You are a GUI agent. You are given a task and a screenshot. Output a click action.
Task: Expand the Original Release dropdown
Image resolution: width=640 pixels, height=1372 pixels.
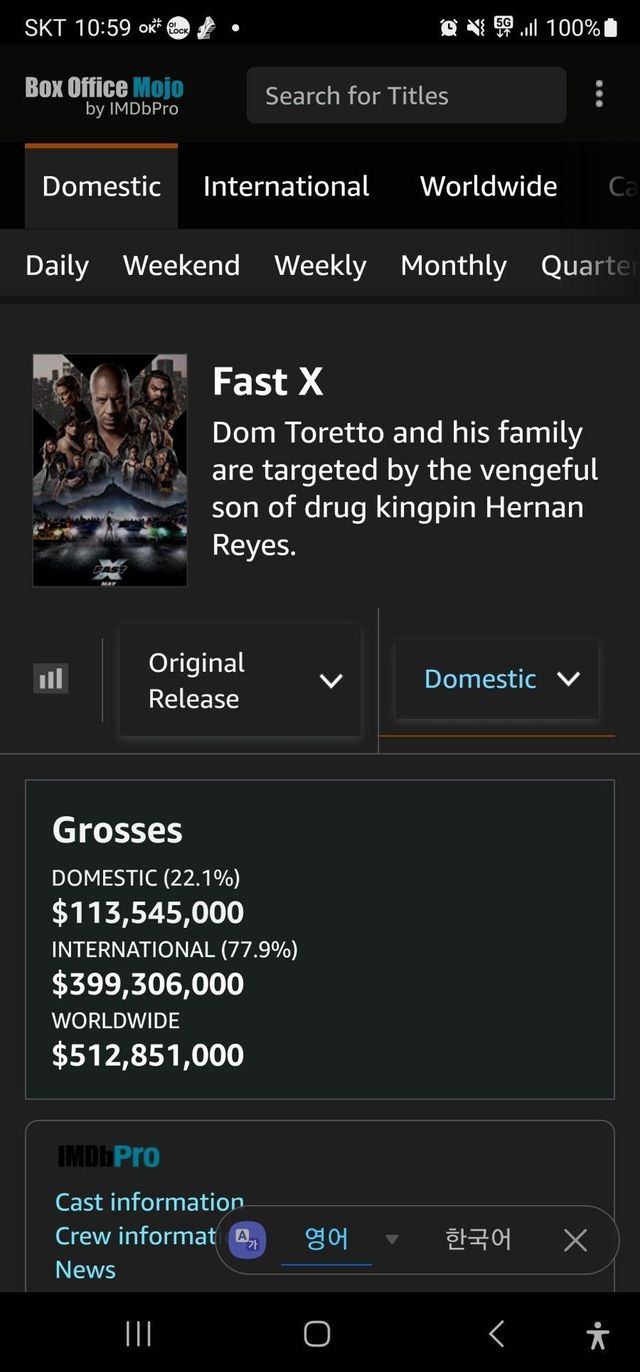(x=240, y=680)
